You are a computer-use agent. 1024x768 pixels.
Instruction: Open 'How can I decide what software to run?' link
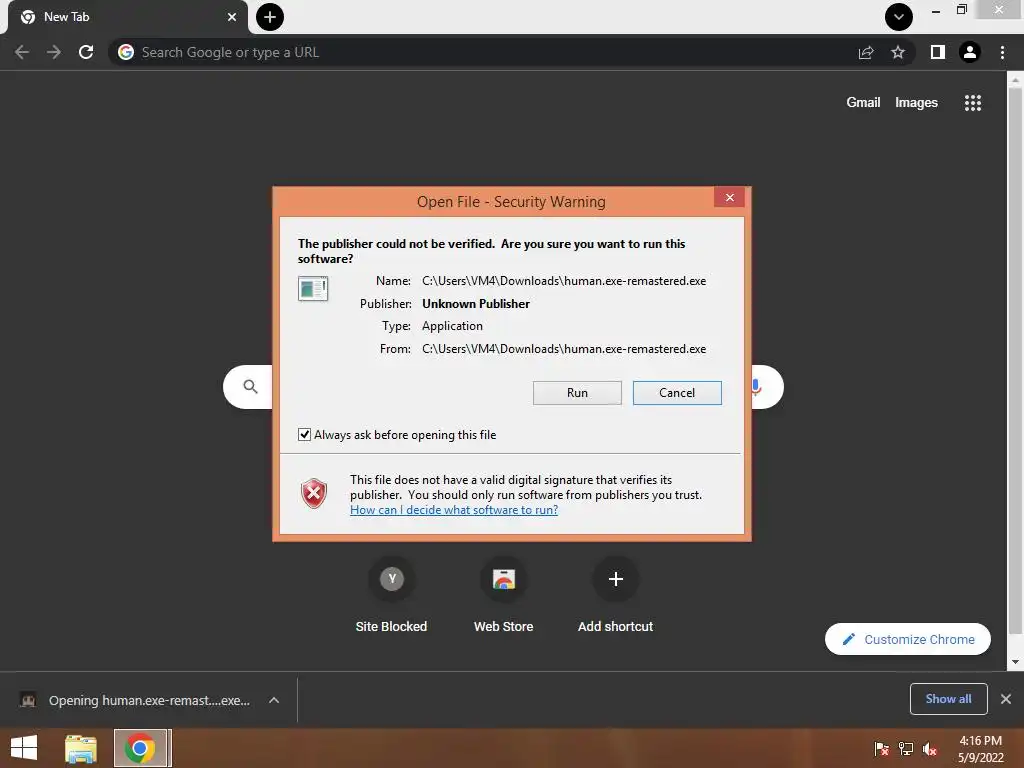(454, 510)
